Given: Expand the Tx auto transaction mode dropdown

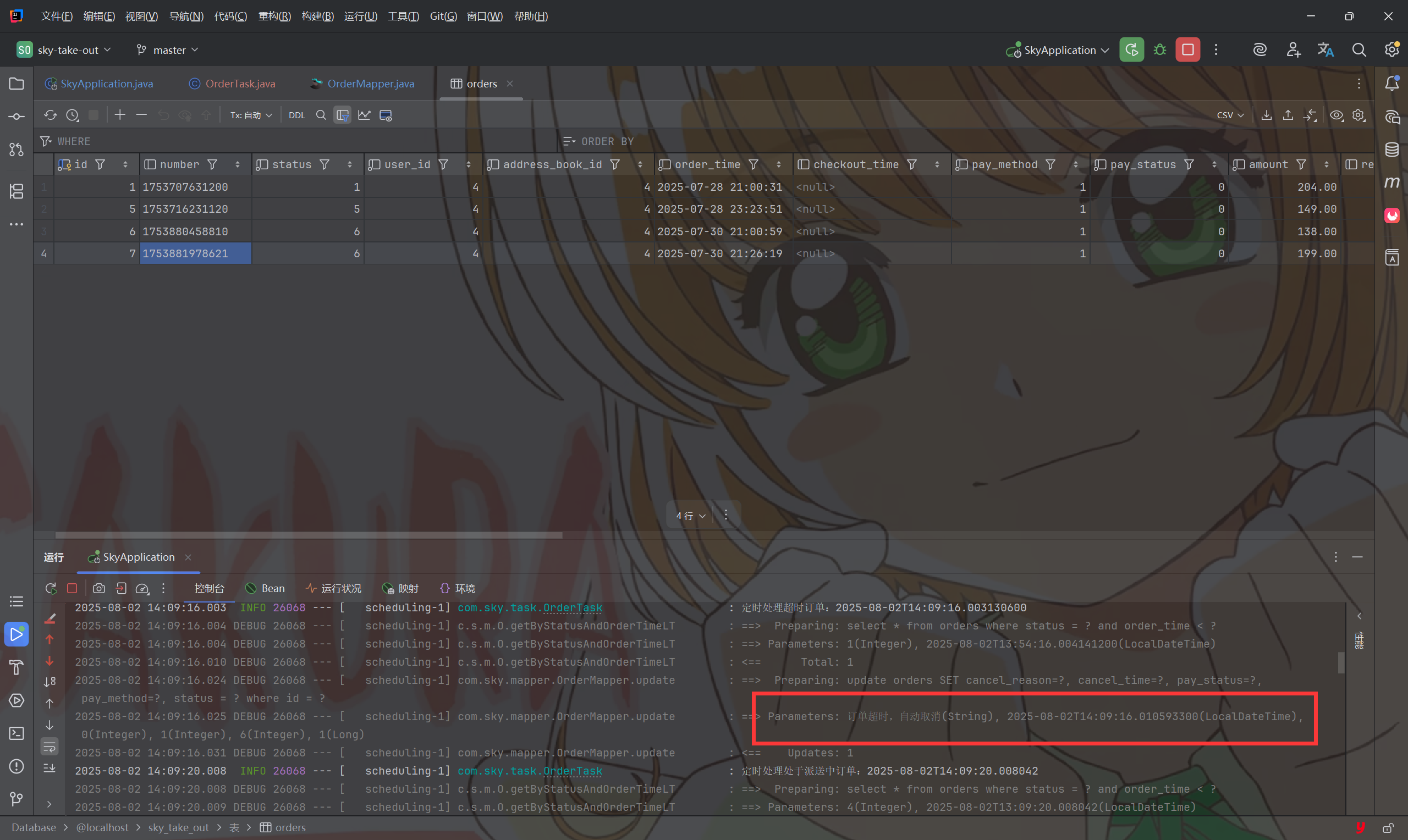Looking at the screenshot, I should coord(251,115).
